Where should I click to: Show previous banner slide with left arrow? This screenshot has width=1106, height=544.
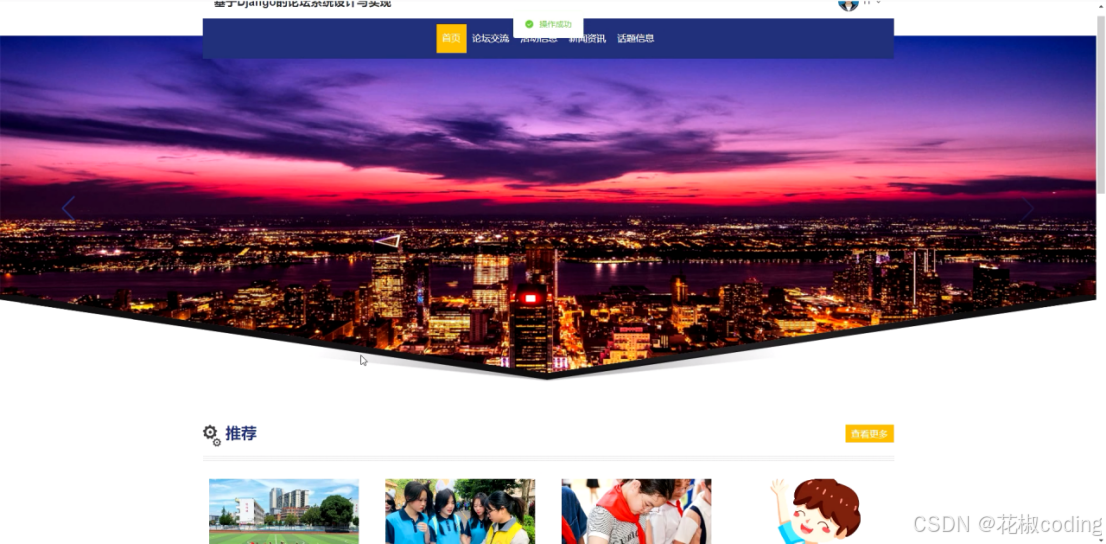(x=68, y=209)
